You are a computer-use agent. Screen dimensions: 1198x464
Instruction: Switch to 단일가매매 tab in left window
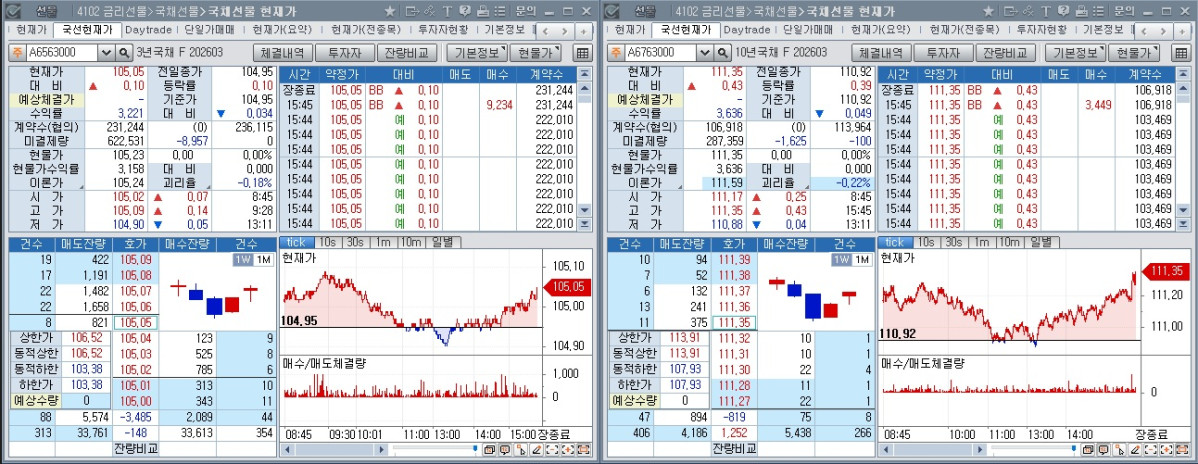[210, 31]
